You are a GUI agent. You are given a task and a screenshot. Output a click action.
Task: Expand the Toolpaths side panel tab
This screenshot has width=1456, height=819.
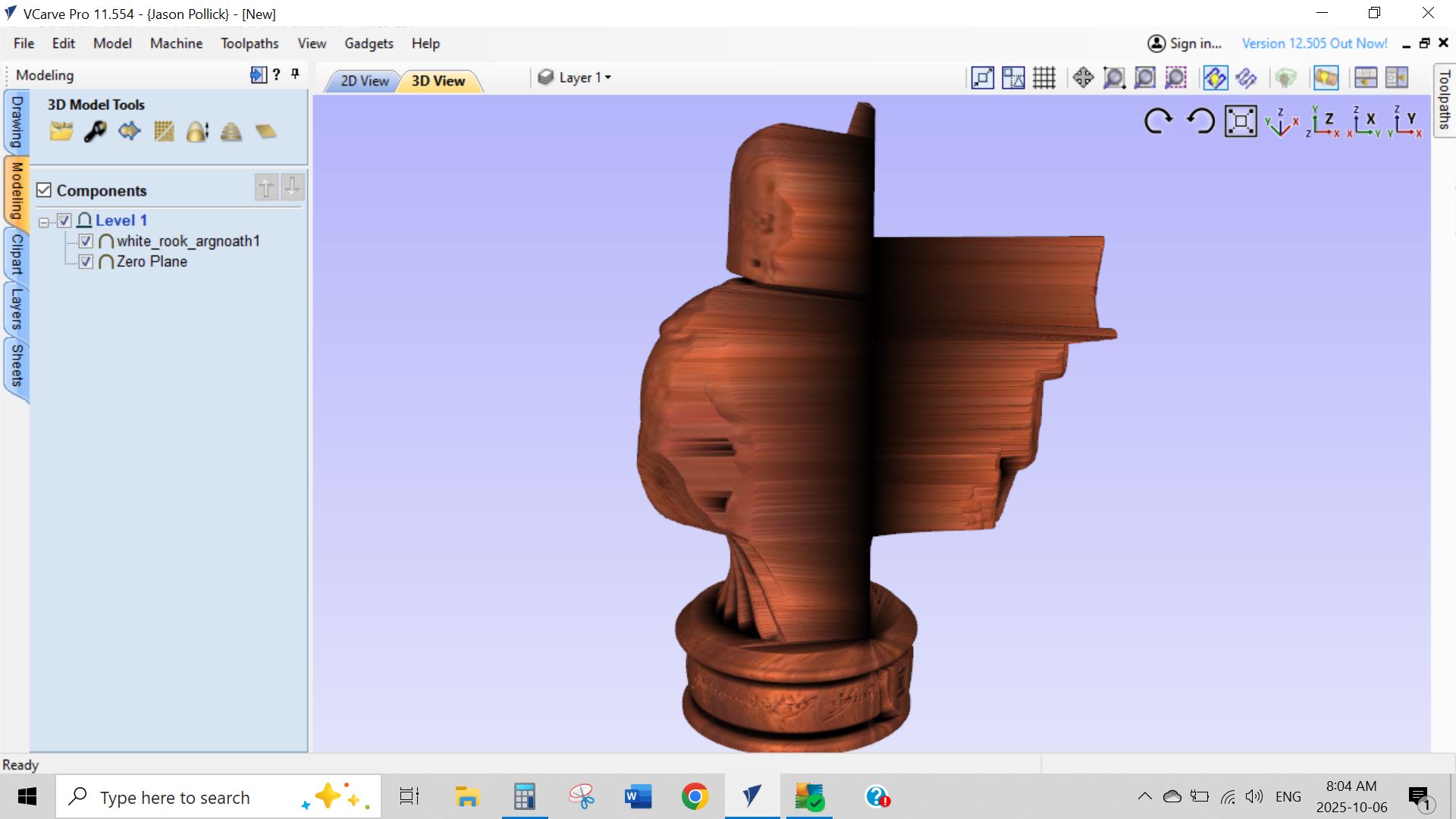(x=1444, y=100)
